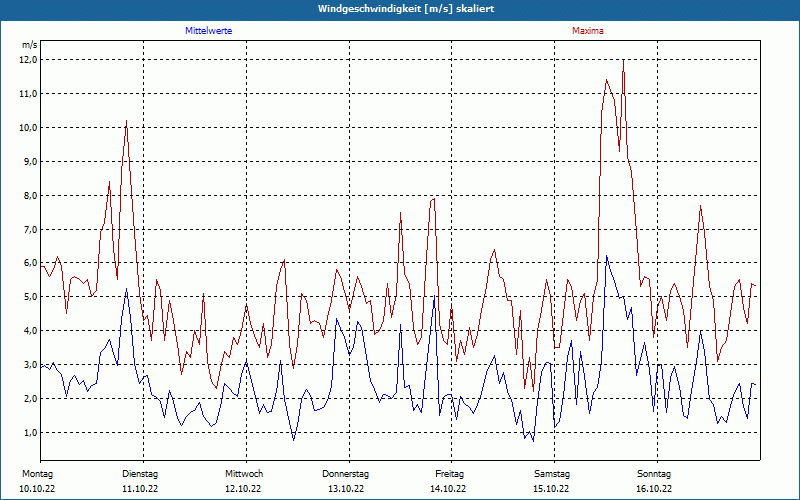Select the 8,0 y-axis value

pyautogui.click(x=32, y=195)
